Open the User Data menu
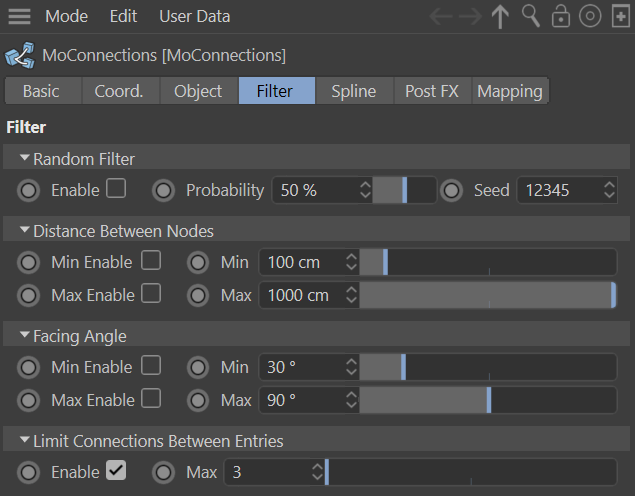 pyautogui.click(x=194, y=16)
